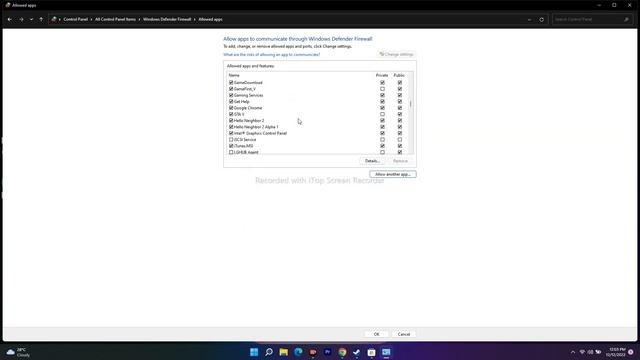Click the Public column header
Viewport: 640px width, 360px height.
click(x=399, y=75)
